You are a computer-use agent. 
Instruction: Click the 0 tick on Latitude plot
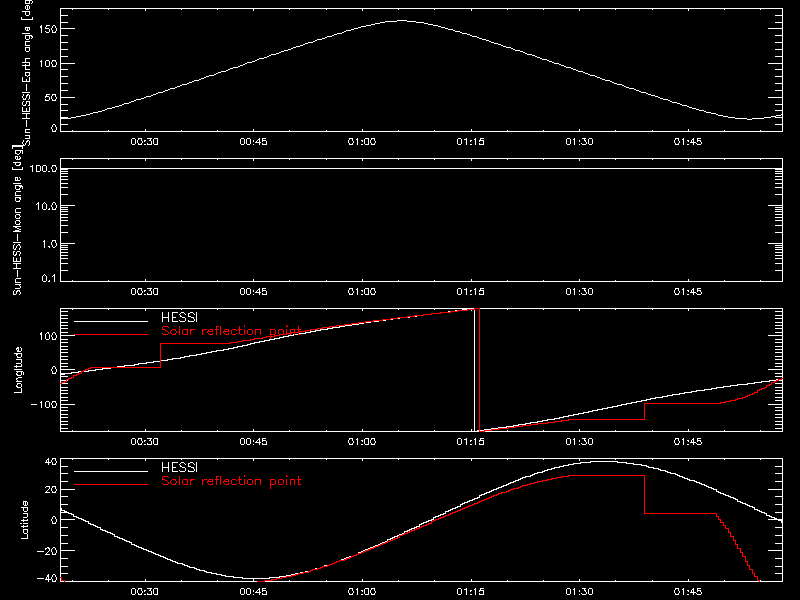pyautogui.click(x=54, y=520)
